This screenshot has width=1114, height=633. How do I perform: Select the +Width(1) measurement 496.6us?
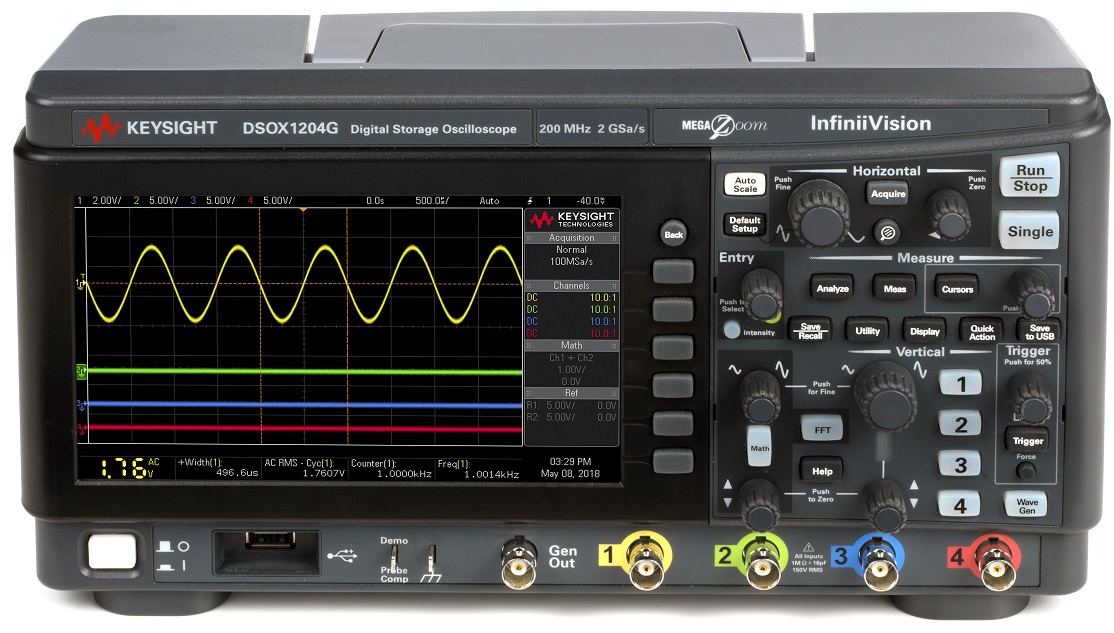[218, 467]
